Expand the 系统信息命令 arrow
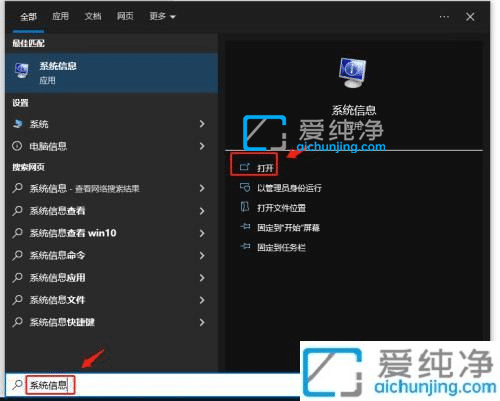The width and height of the screenshot is (500, 401). (x=202, y=255)
